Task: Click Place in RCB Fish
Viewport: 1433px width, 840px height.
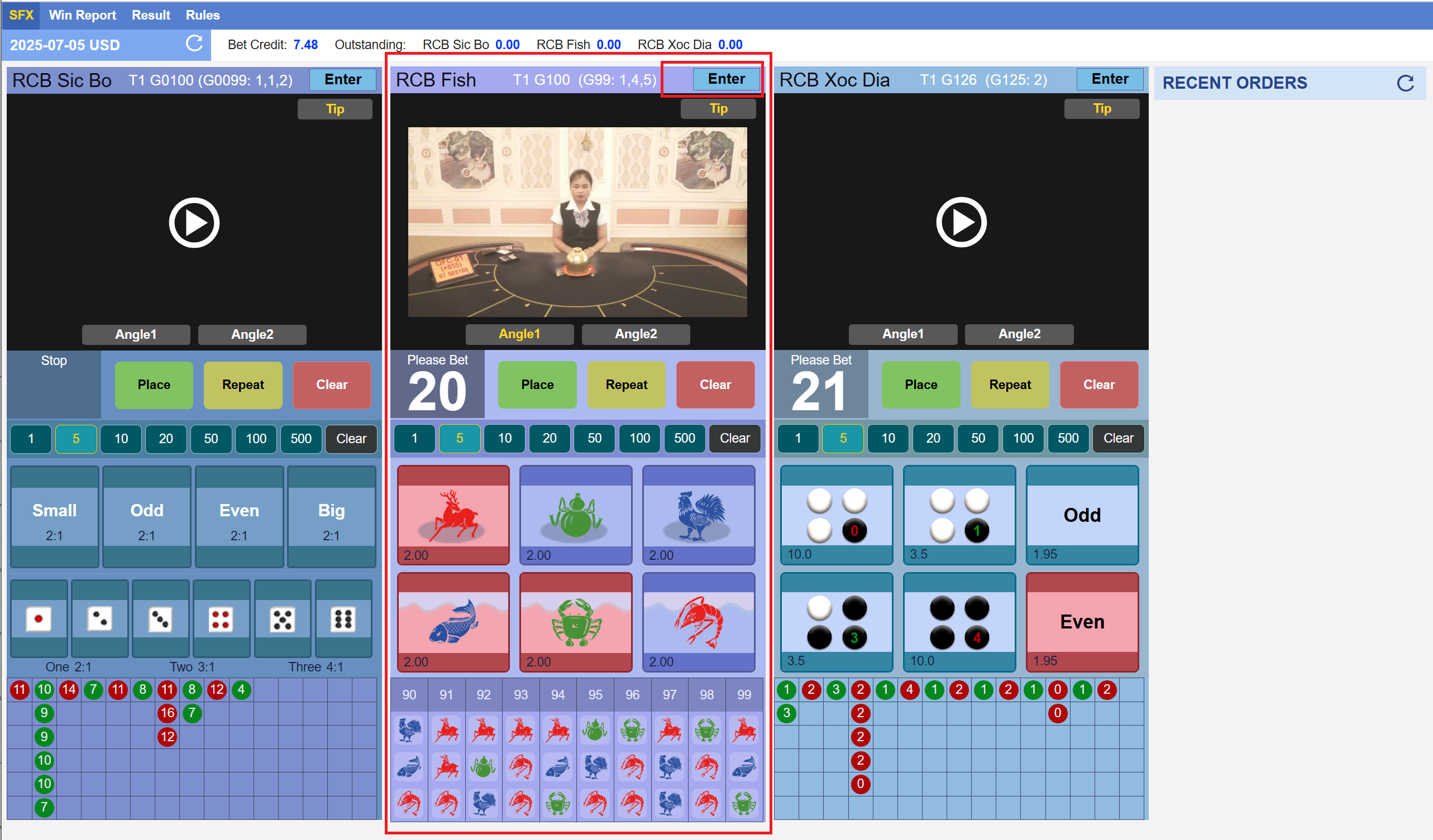Action: [x=537, y=385]
